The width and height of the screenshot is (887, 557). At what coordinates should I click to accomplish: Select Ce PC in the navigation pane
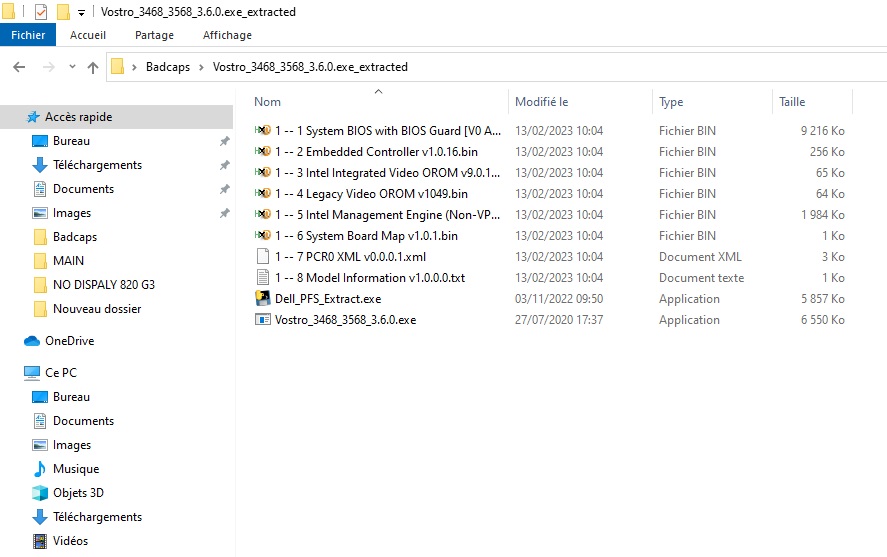pyautogui.click(x=61, y=373)
